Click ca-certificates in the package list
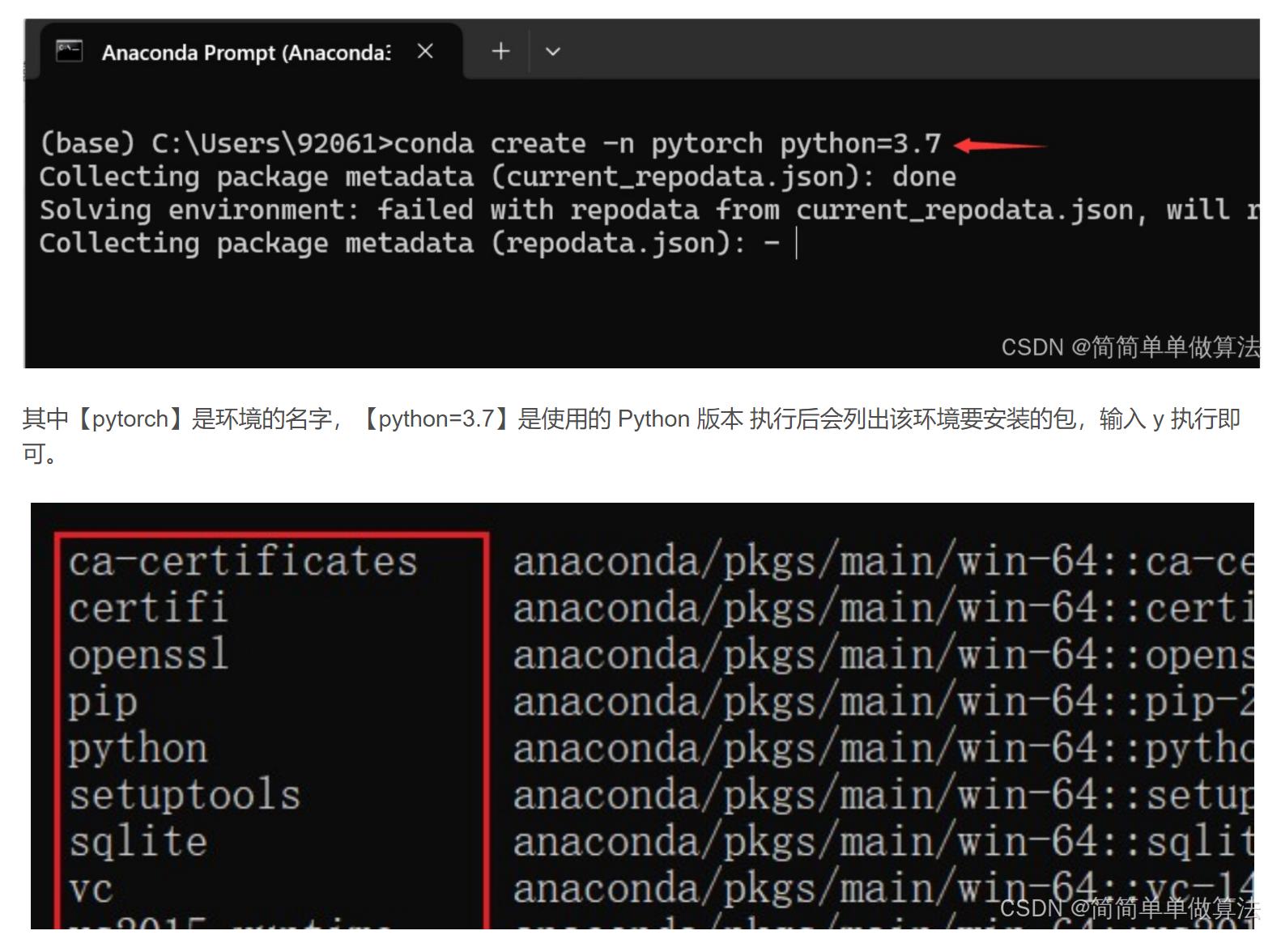This screenshot has width=1281, height=952. (x=242, y=561)
